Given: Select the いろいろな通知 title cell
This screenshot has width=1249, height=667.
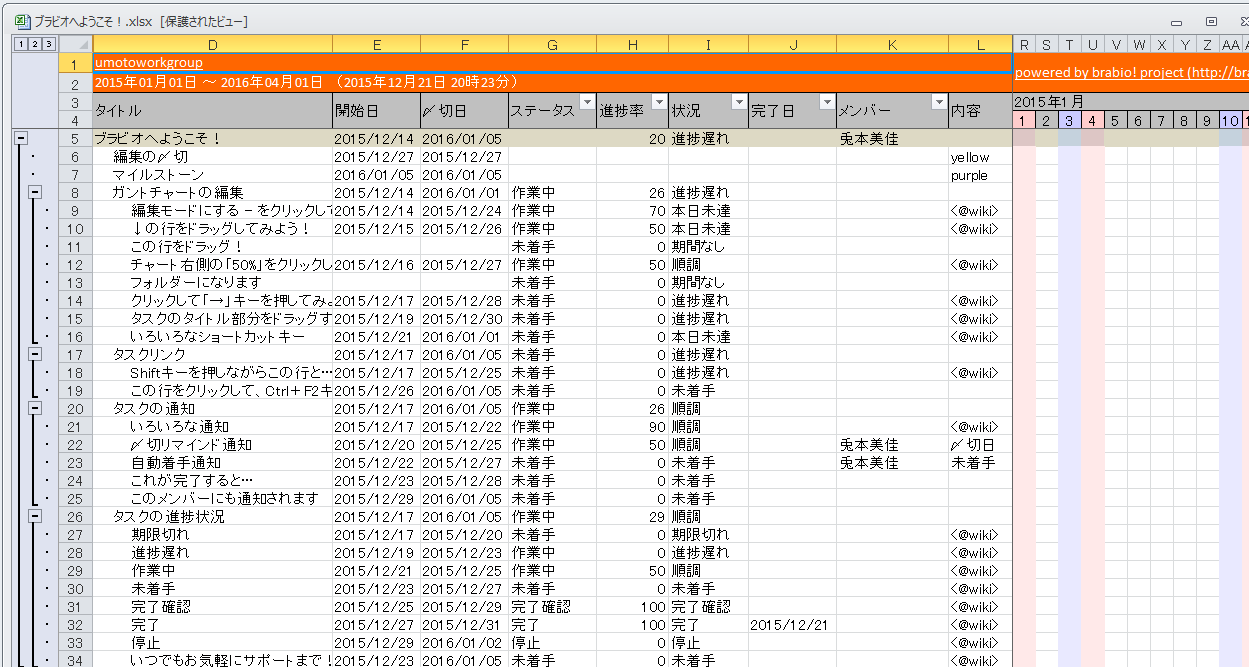Looking at the screenshot, I should pyautogui.click(x=213, y=427).
